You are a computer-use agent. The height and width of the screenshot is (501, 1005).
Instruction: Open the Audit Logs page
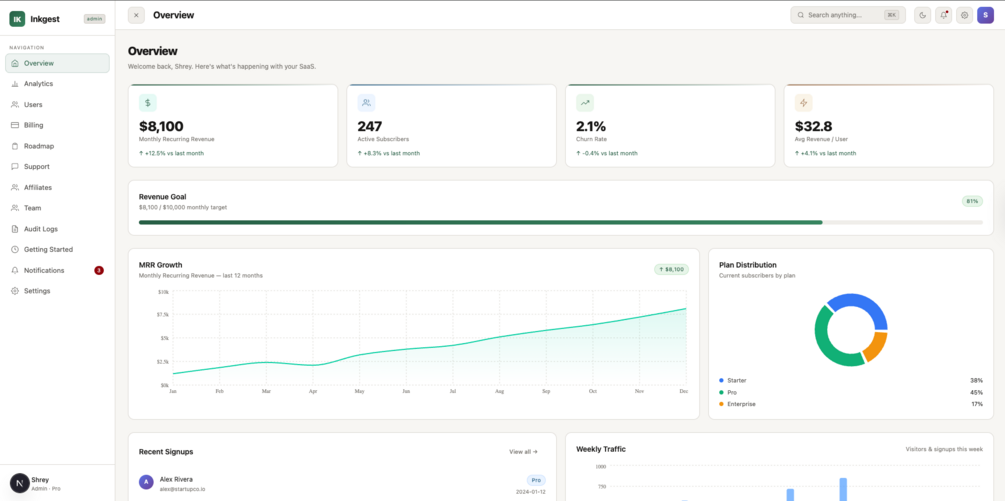click(x=57, y=229)
